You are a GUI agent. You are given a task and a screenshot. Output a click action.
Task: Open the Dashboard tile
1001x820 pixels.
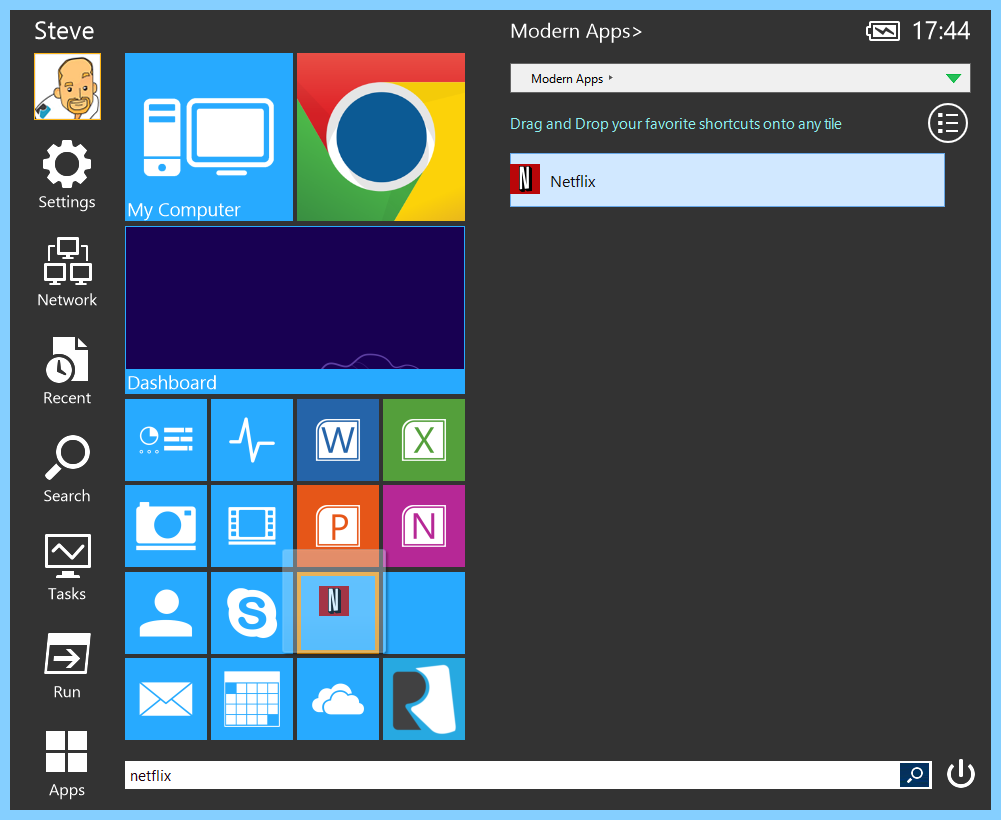pyautogui.click(x=295, y=310)
